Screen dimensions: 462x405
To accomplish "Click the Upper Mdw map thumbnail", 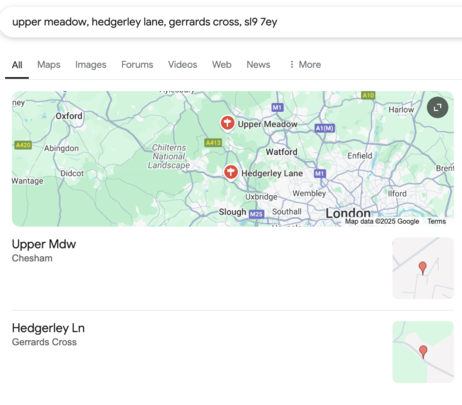I will pyautogui.click(x=423, y=268).
